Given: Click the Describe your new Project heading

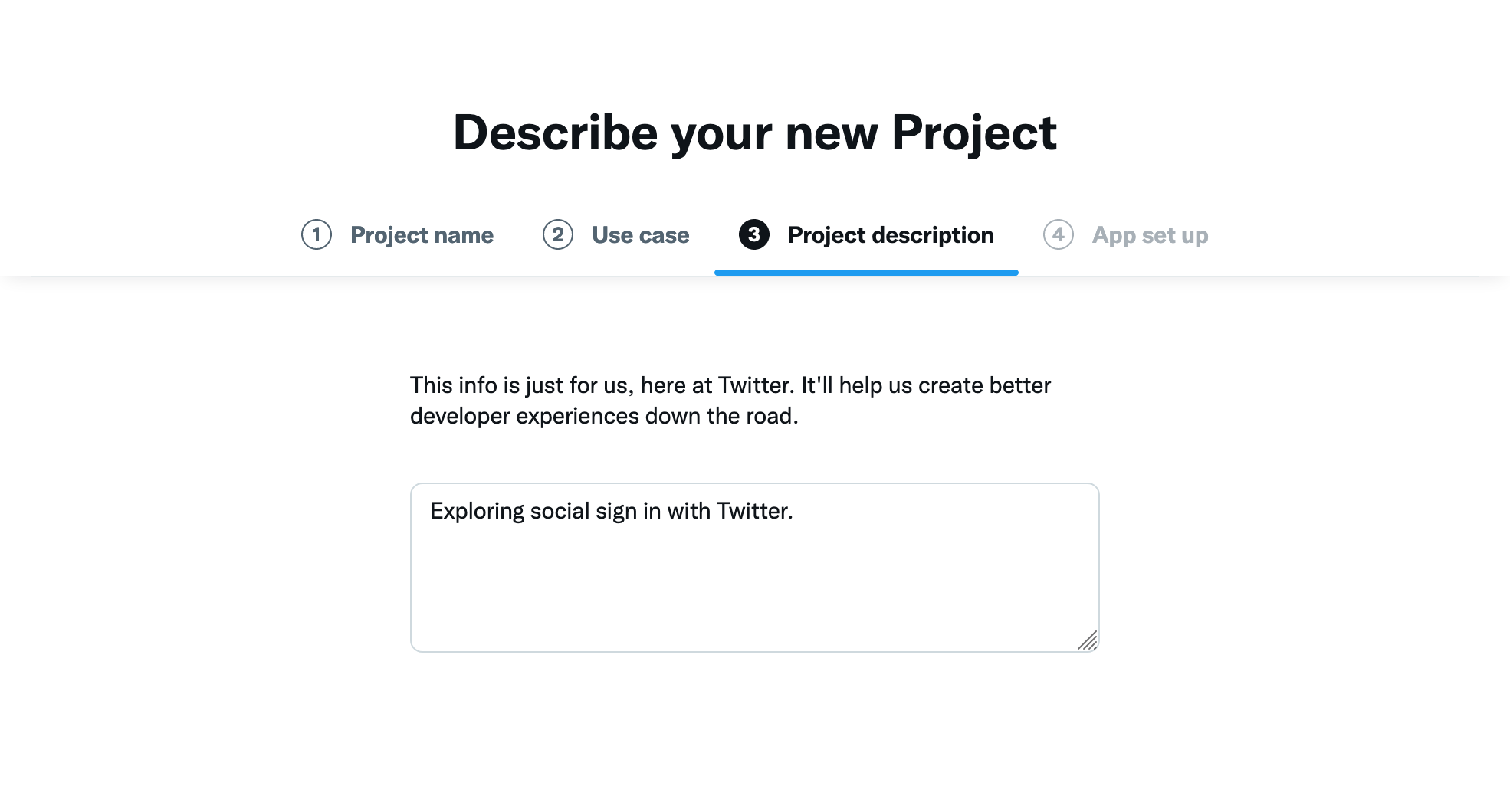Looking at the screenshot, I should pyautogui.click(x=755, y=133).
